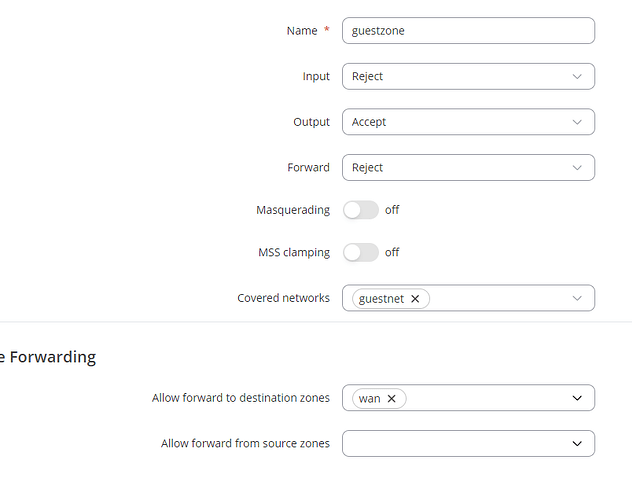Click the Masquerading off label
The height and width of the screenshot is (500, 632).
(392, 210)
